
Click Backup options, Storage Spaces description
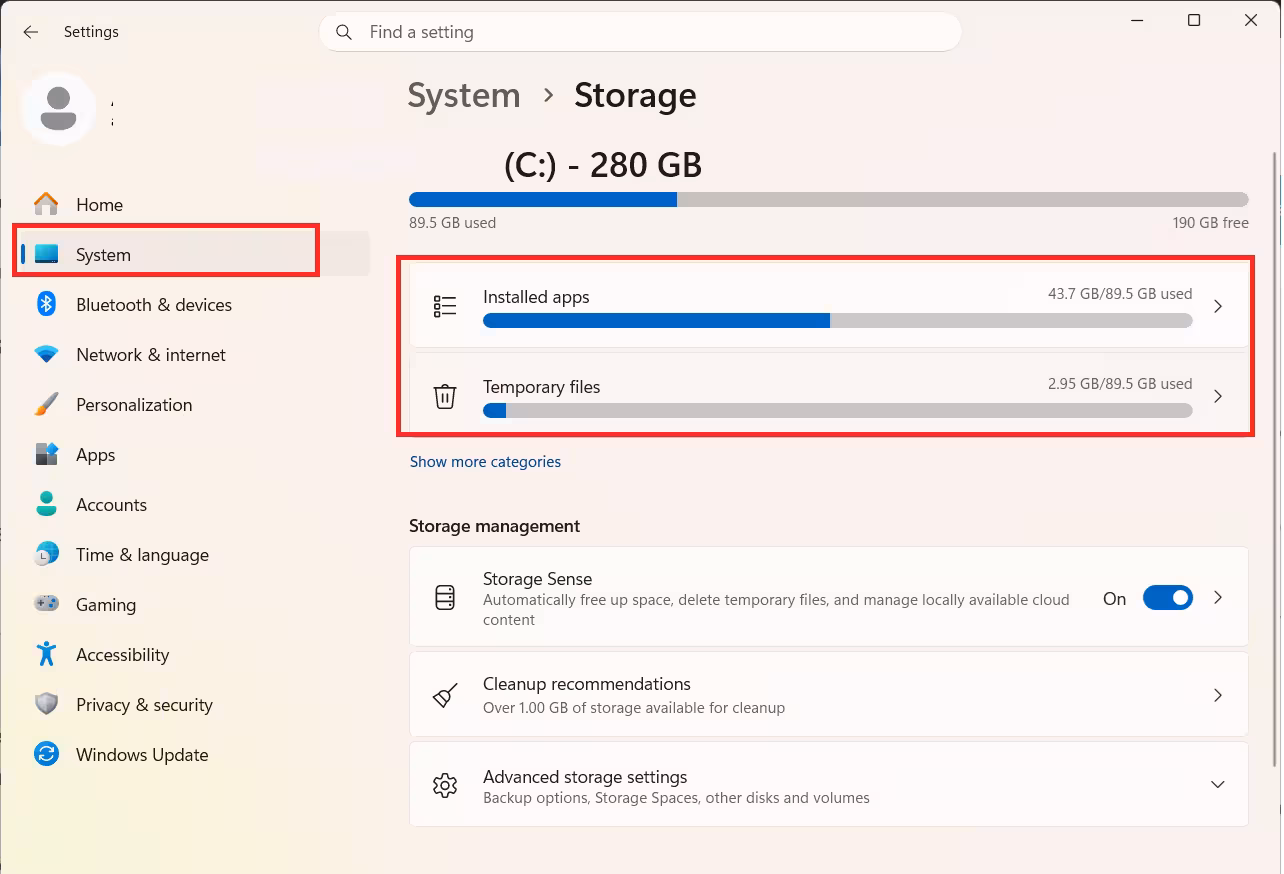[x=676, y=798]
